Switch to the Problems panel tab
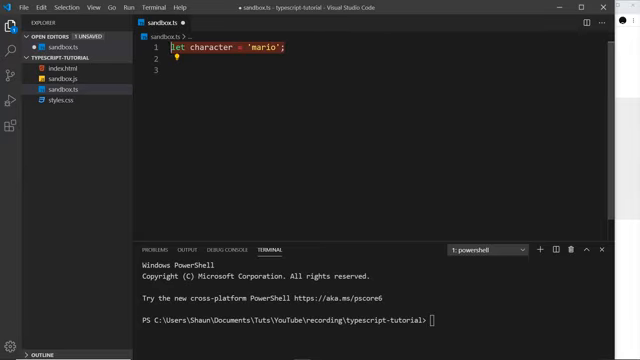The width and height of the screenshot is (640, 360). click(155, 250)
